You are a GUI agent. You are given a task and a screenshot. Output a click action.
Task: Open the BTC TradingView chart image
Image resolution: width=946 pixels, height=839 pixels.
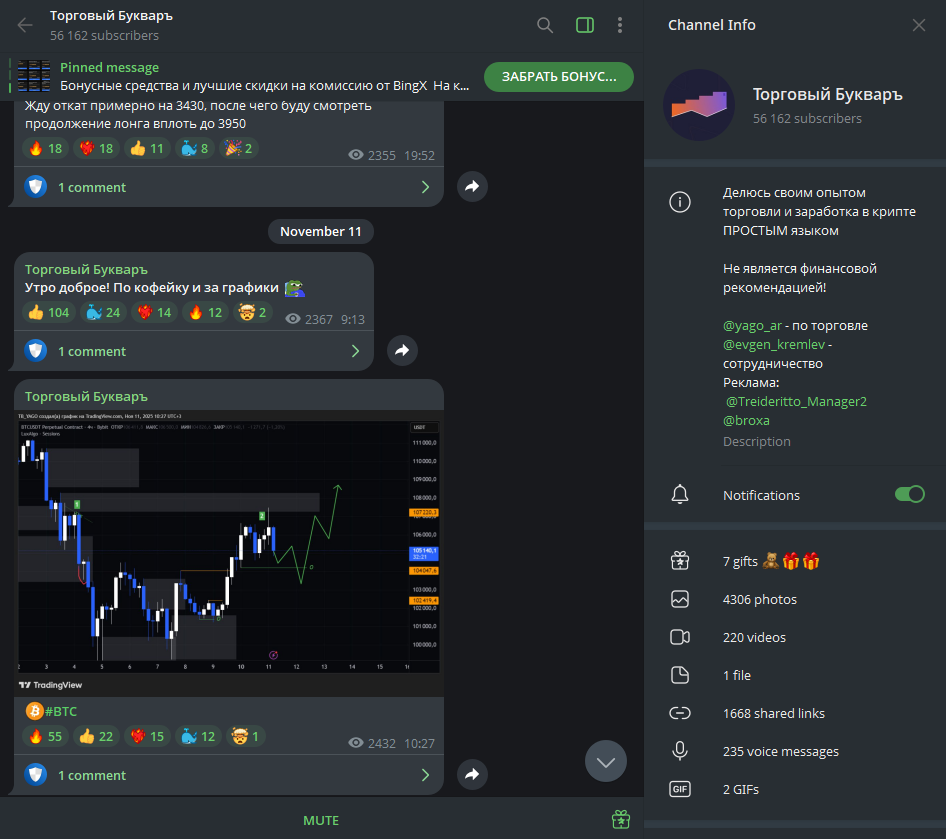point(229,553)
